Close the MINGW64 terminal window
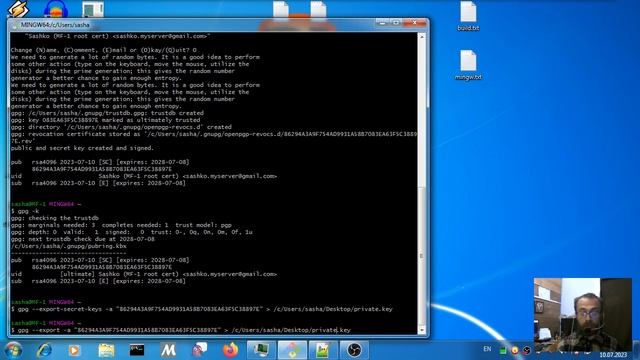 coord(415,23)
